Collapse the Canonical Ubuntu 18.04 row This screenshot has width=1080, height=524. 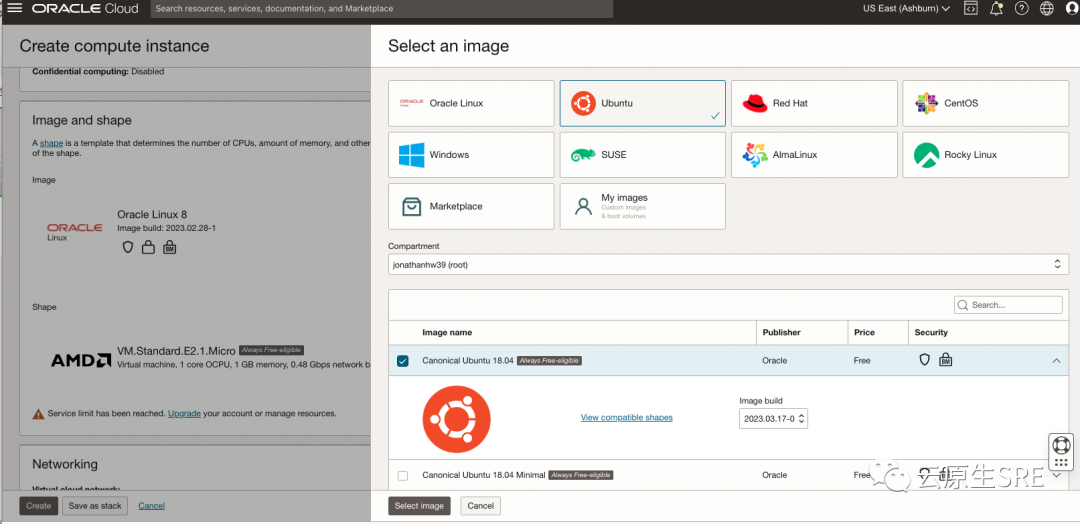coord(1057,360)
